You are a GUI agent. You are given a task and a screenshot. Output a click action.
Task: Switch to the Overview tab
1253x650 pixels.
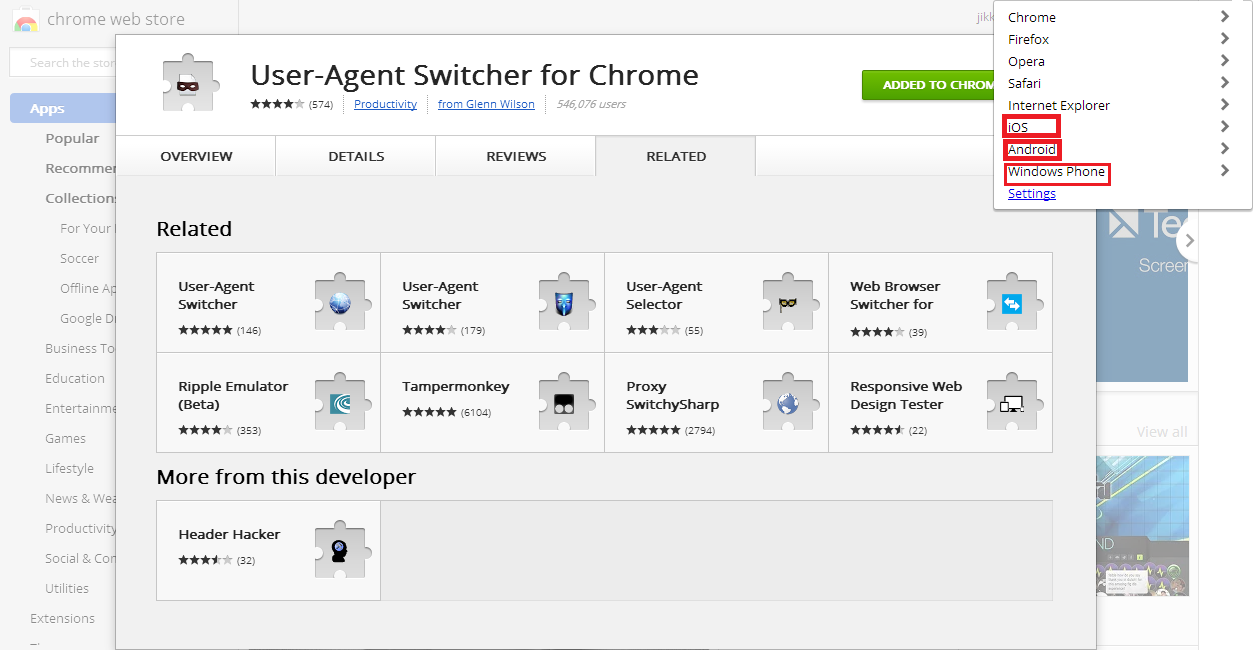[196, 156]
